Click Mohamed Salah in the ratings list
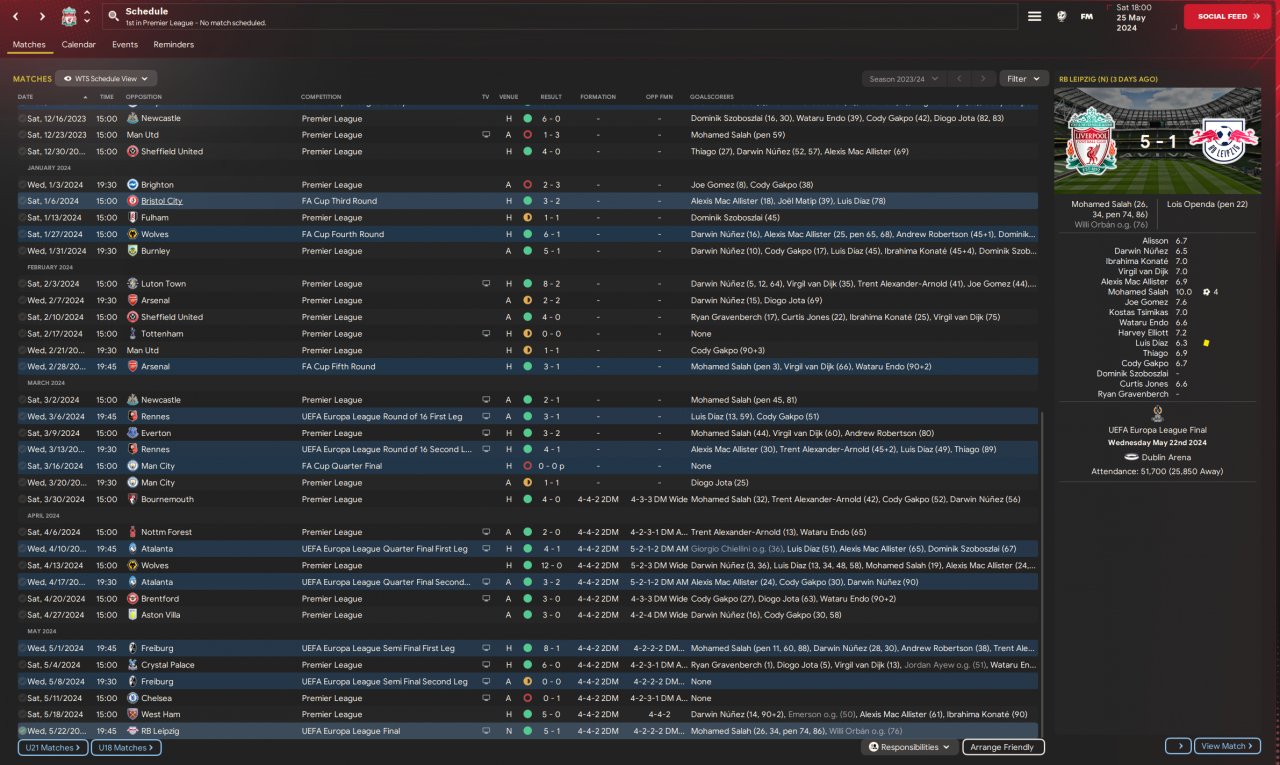The image size is (1280, 765). (x=1138, y=292)
